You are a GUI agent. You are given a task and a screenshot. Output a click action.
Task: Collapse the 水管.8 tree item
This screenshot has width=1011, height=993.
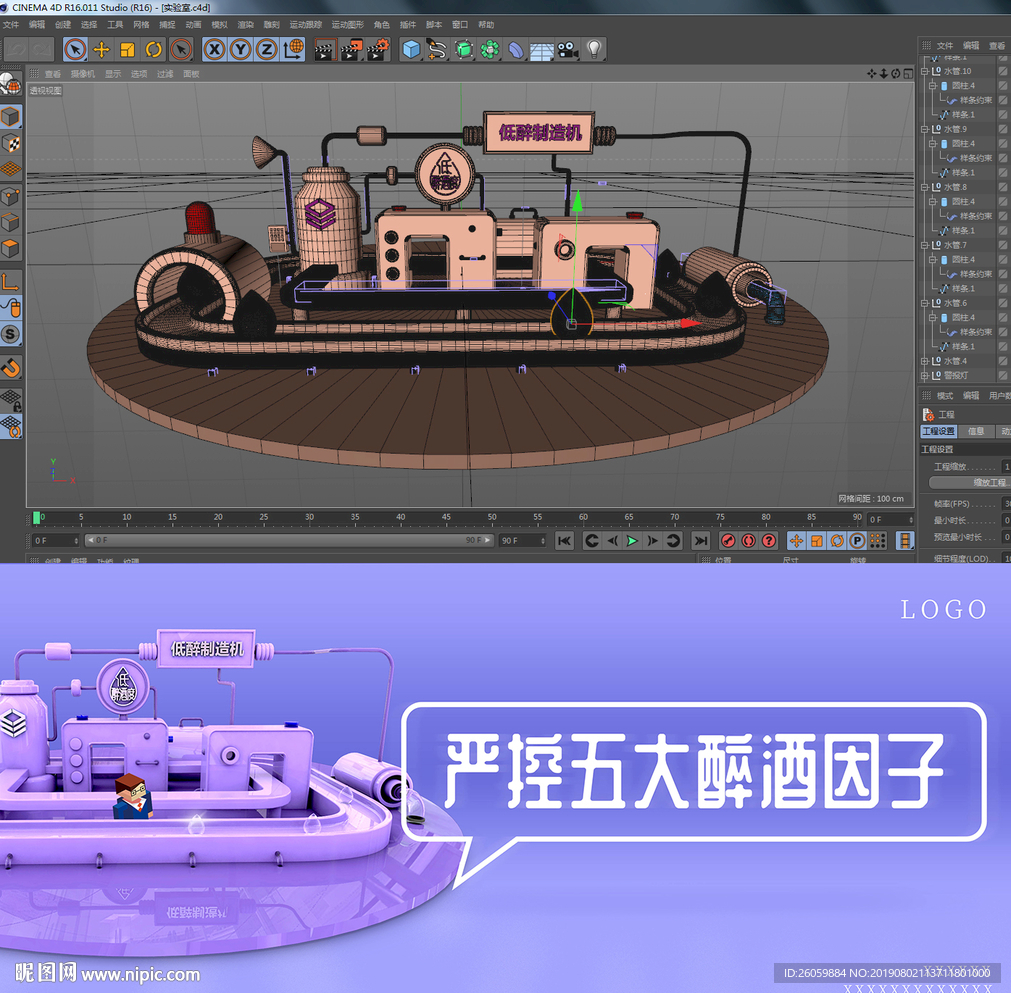point(924,187)
